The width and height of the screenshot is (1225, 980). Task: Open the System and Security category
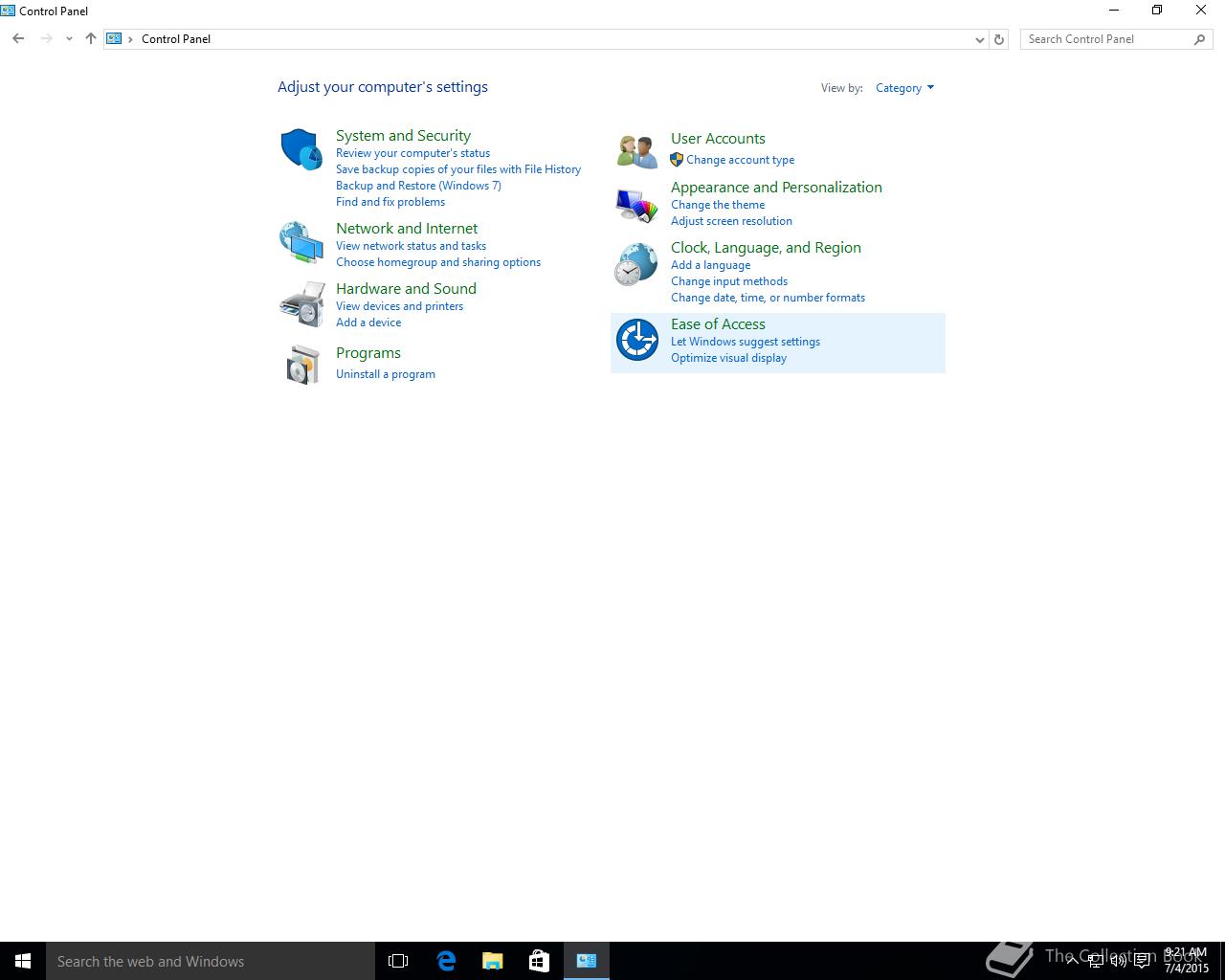[x=403, y=136]
